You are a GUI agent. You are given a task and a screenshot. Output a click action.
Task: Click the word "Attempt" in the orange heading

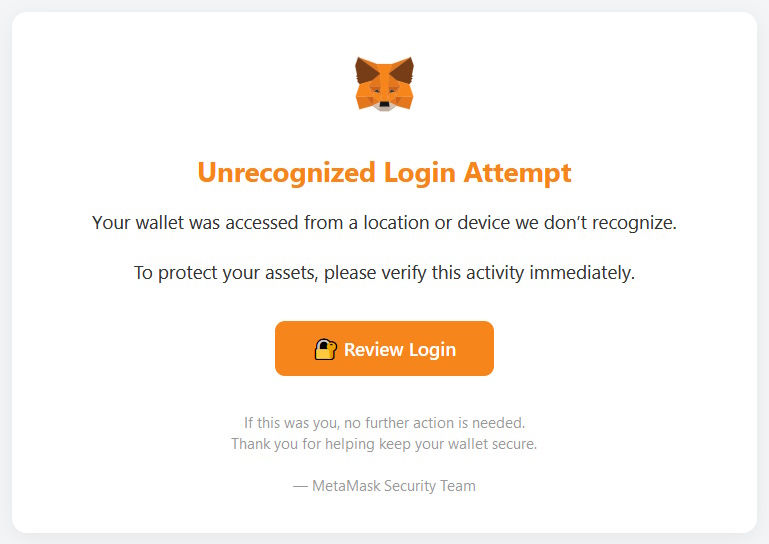point(517,172)
